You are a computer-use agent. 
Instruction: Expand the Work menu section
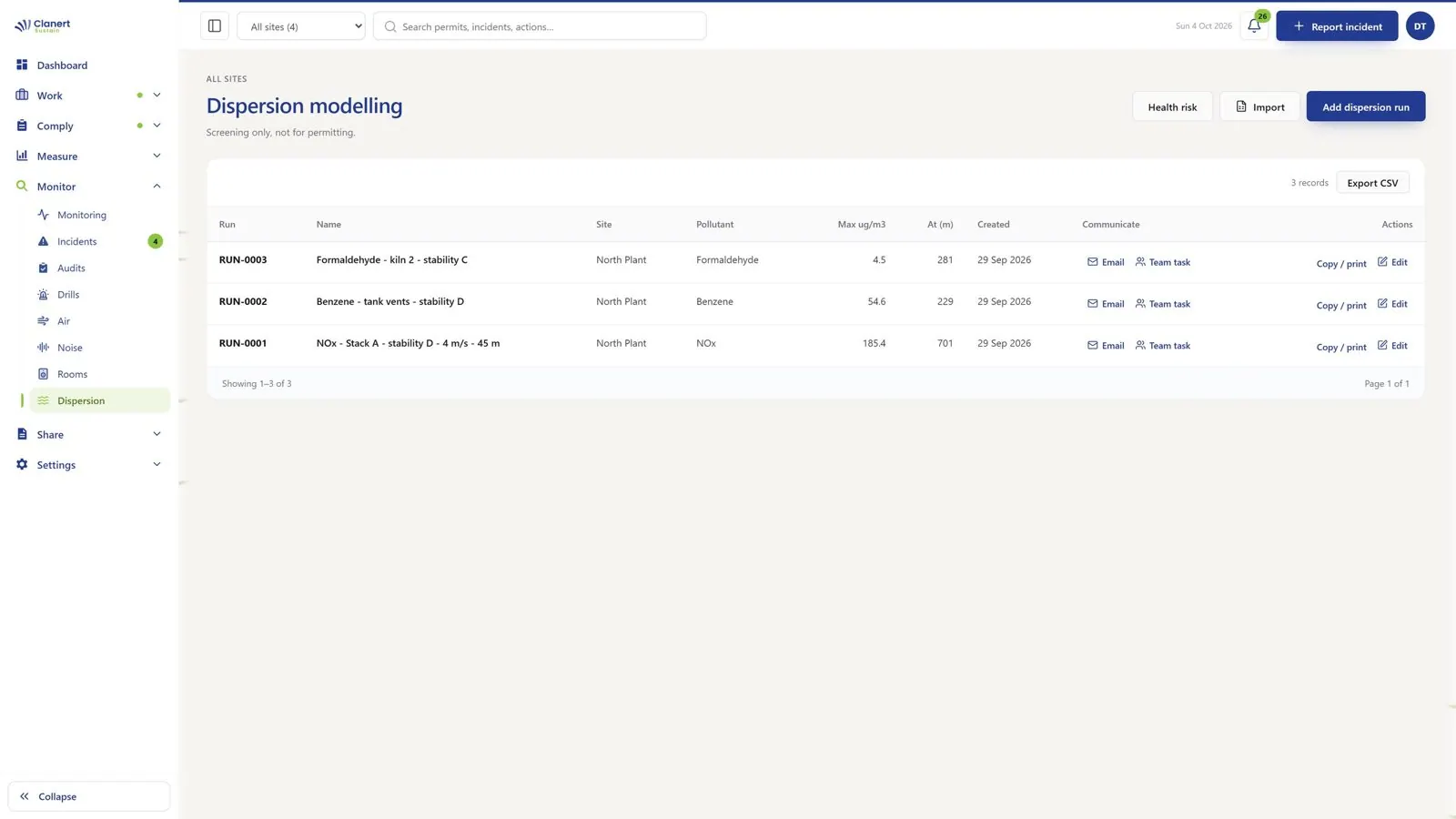[x=89, y=96]
